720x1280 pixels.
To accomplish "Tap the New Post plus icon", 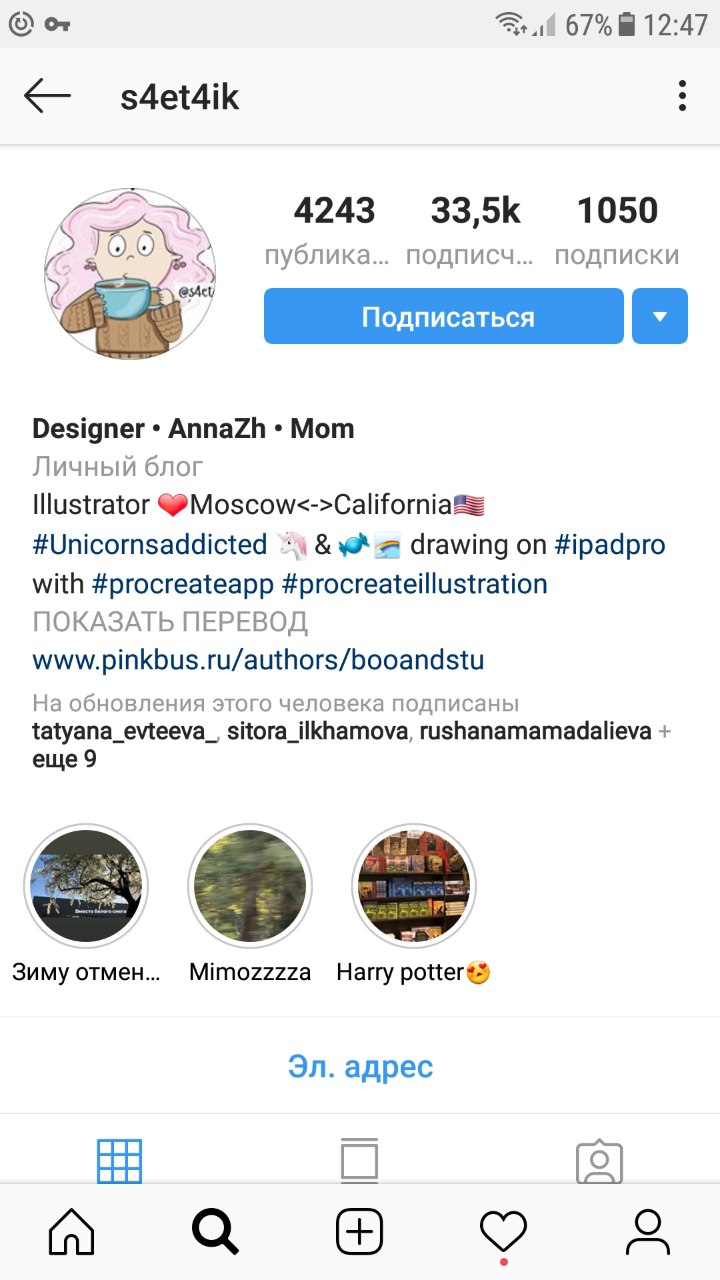I will [360, 1232].
